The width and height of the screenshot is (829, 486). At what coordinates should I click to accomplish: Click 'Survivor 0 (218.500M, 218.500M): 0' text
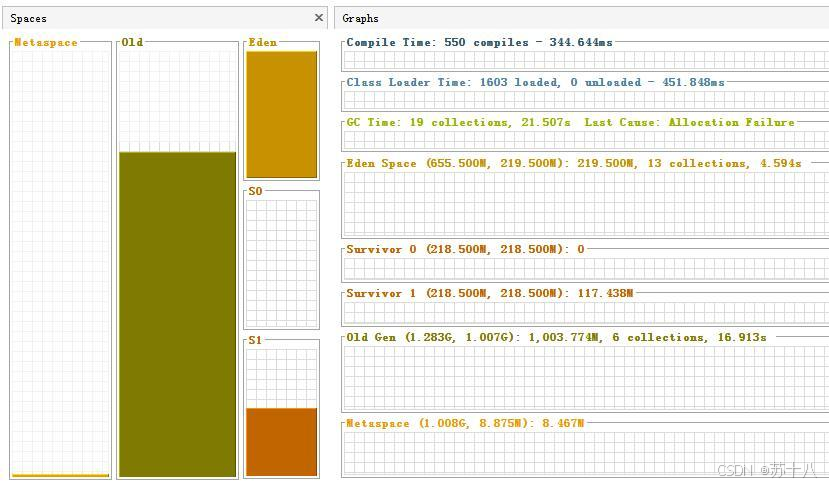click(466, 249)
